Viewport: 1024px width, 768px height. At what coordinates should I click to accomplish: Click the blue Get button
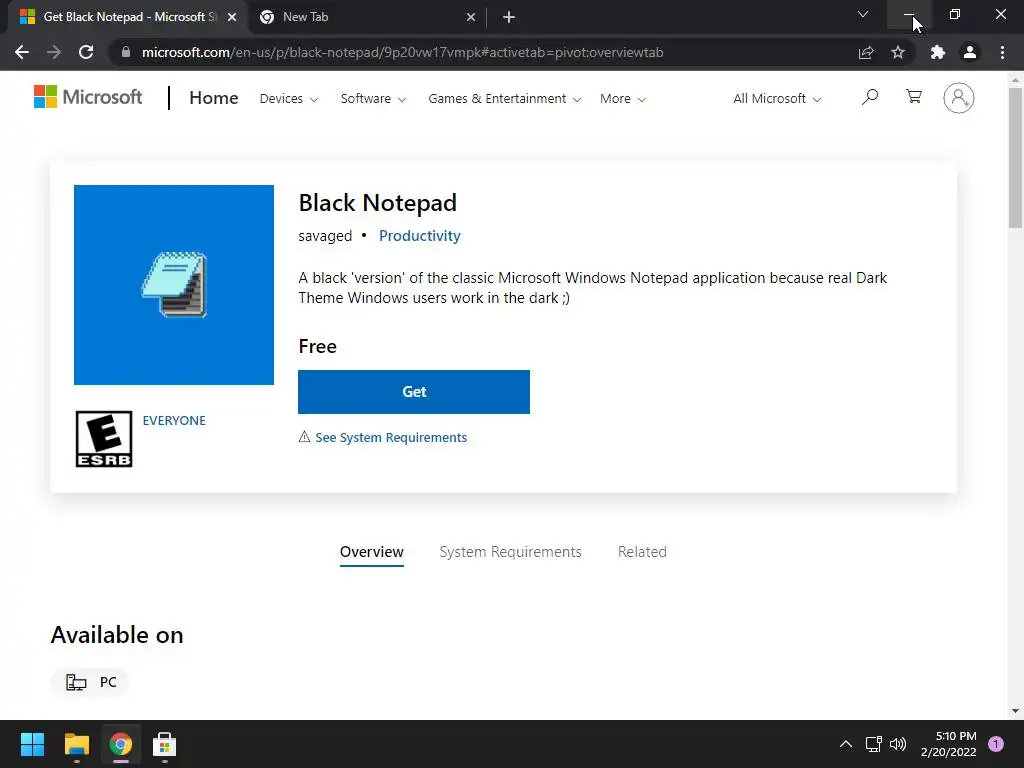[x=414, y=392]
